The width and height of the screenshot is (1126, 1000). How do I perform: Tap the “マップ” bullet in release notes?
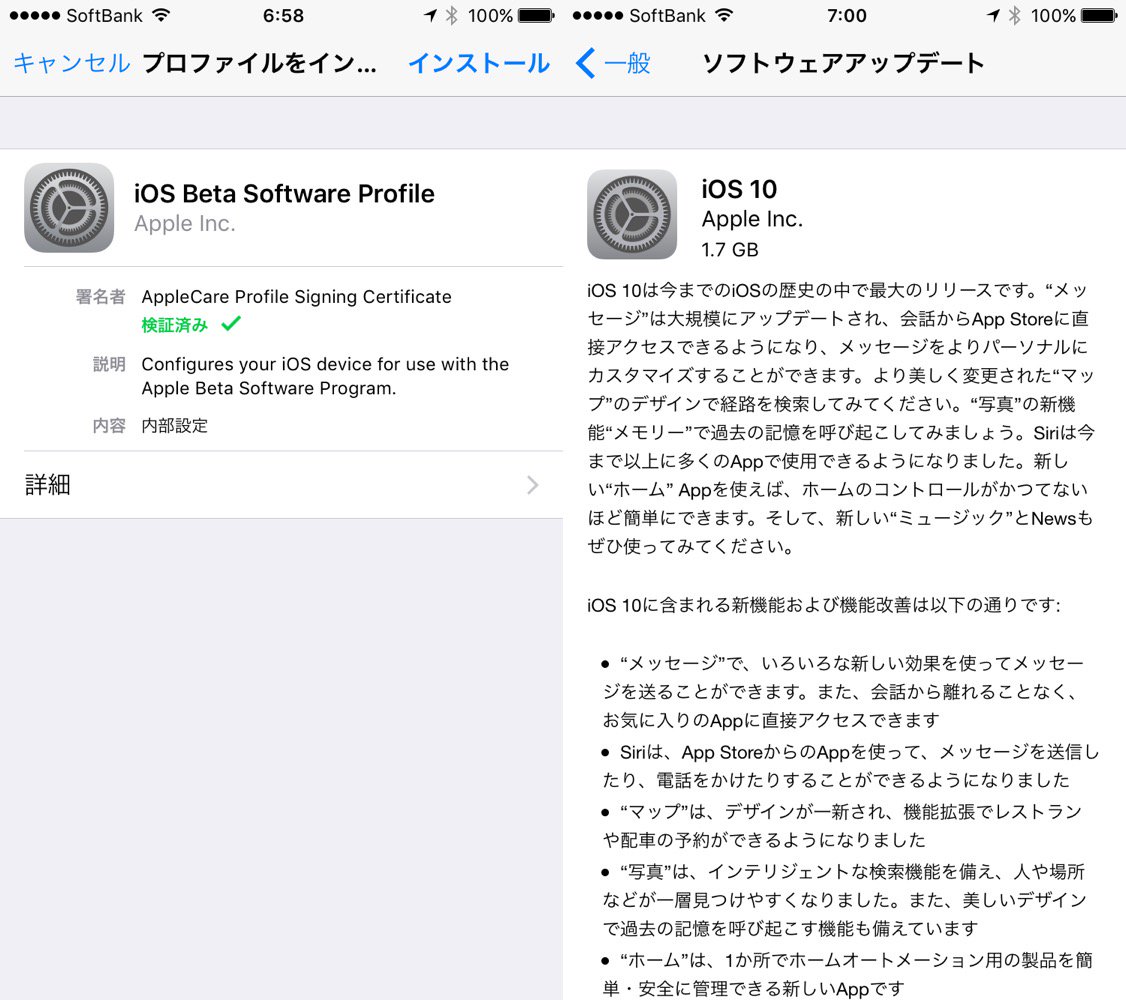coord(842,826)
